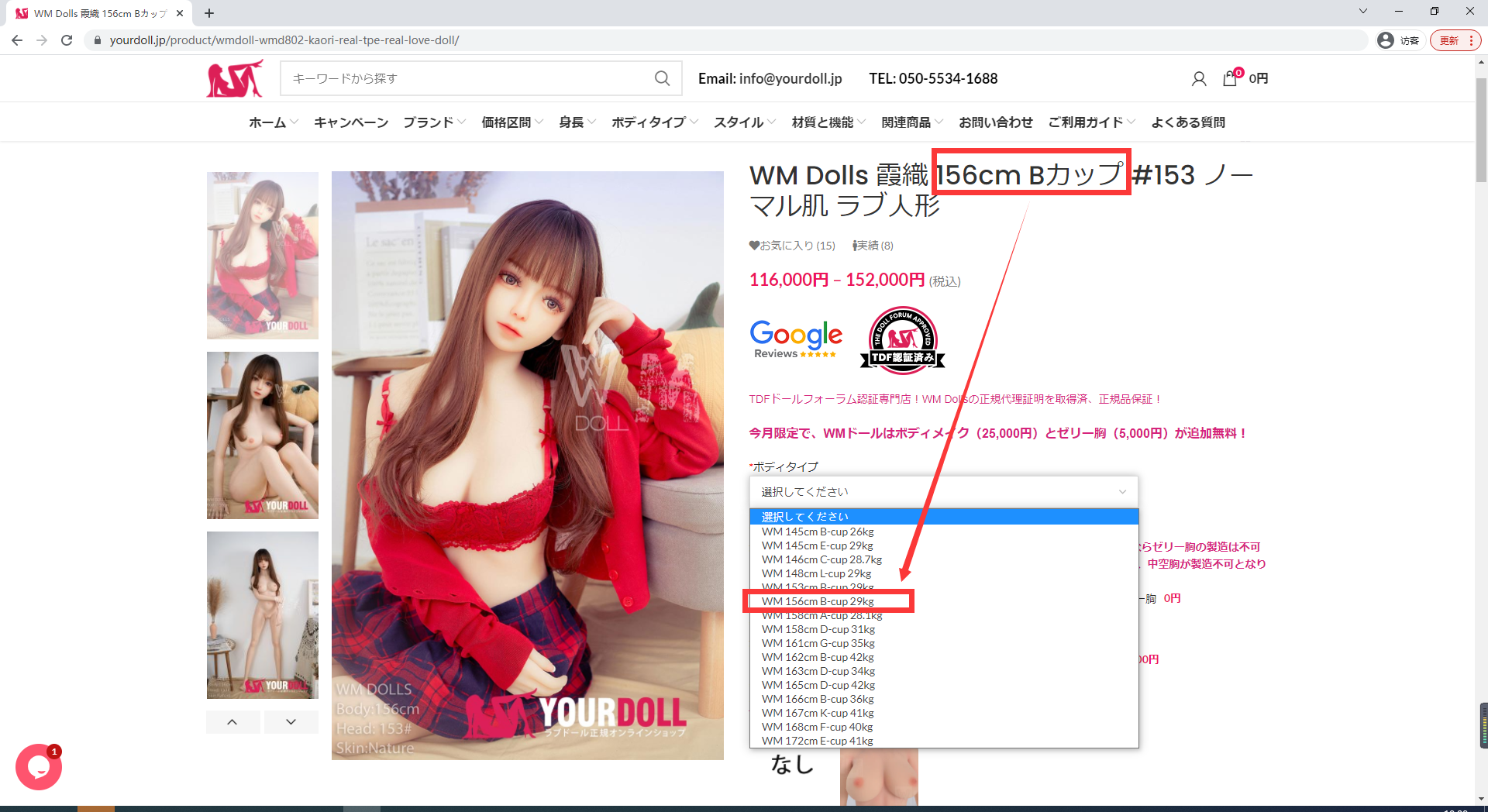1488x812 pixels.
Task: Go back with browser back arrow
Action: [x=17, y=40]
